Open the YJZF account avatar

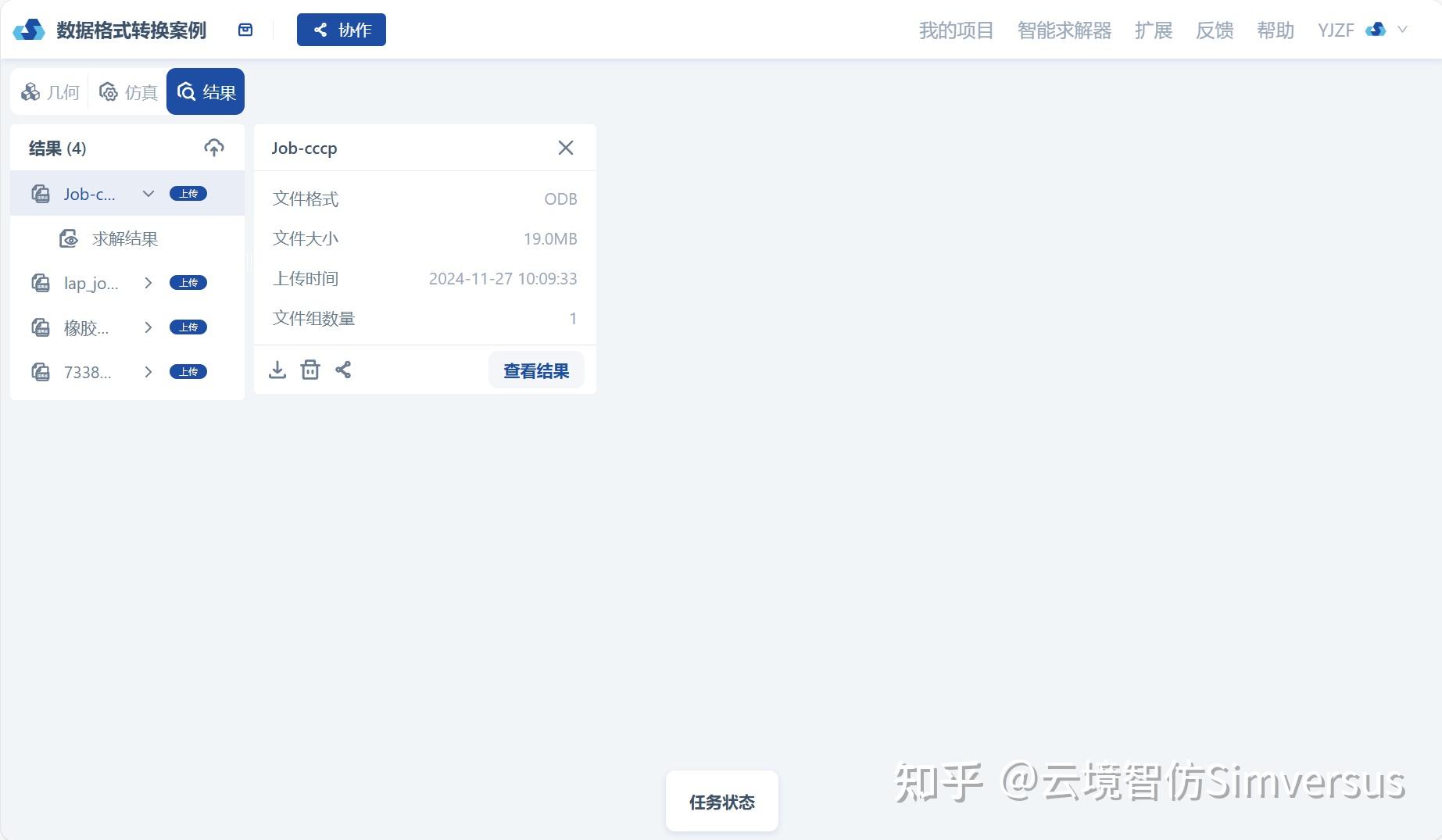(x=1374, y=30)
